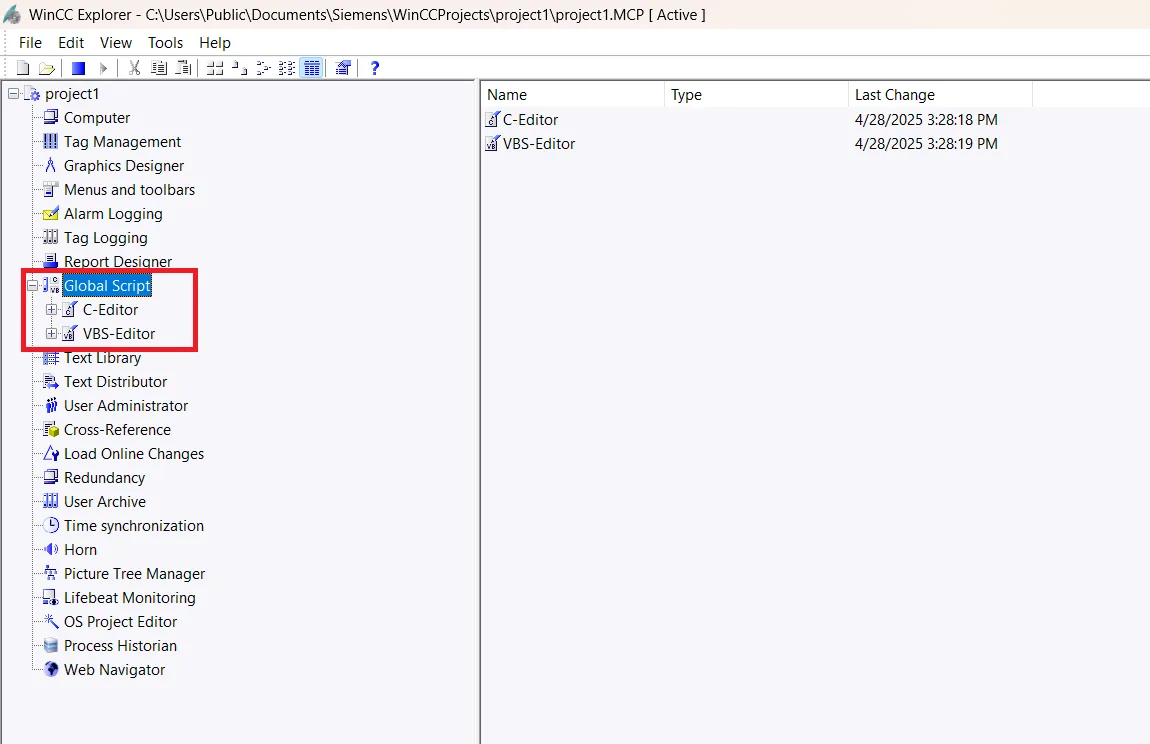Select Text Distributor in the tree
The height and width of the screenshot is (744, 1150).
115,382
